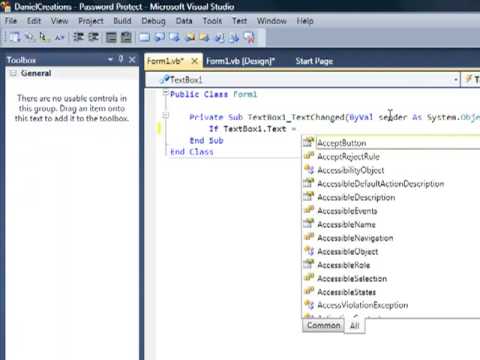Select AccessibleName in the IntelliSense list

coord(391,224)
